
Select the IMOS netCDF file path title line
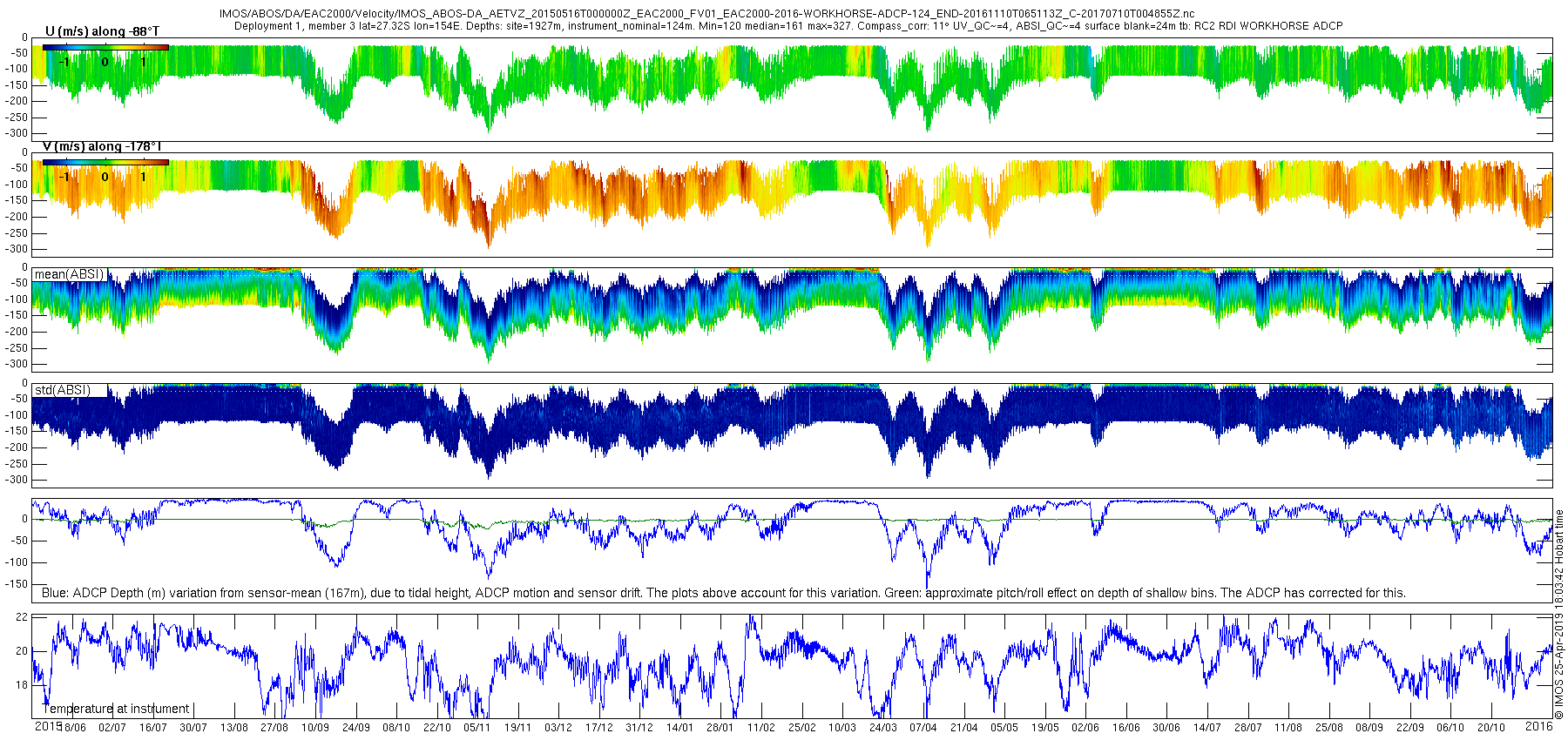[x=706, y=15]
